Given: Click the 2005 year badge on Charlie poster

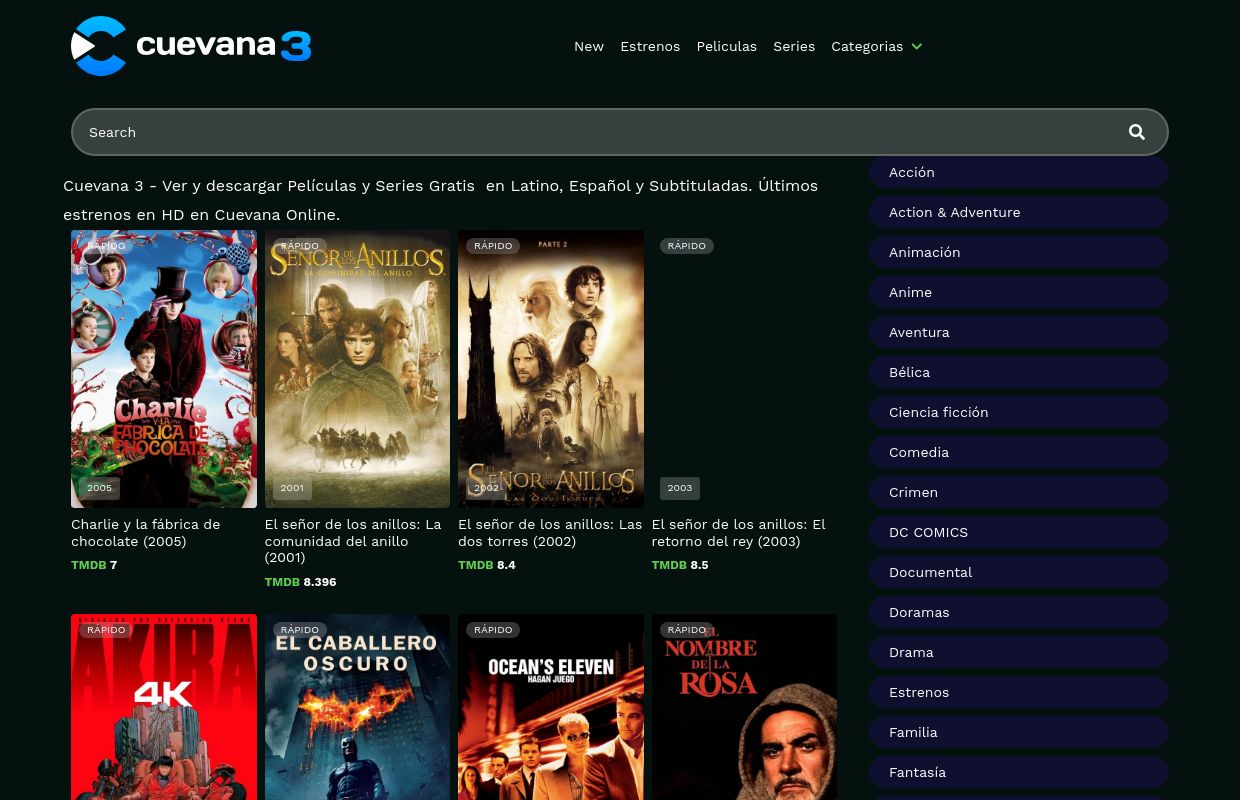Looking at the screenshot, I should (x=100, y=488).
